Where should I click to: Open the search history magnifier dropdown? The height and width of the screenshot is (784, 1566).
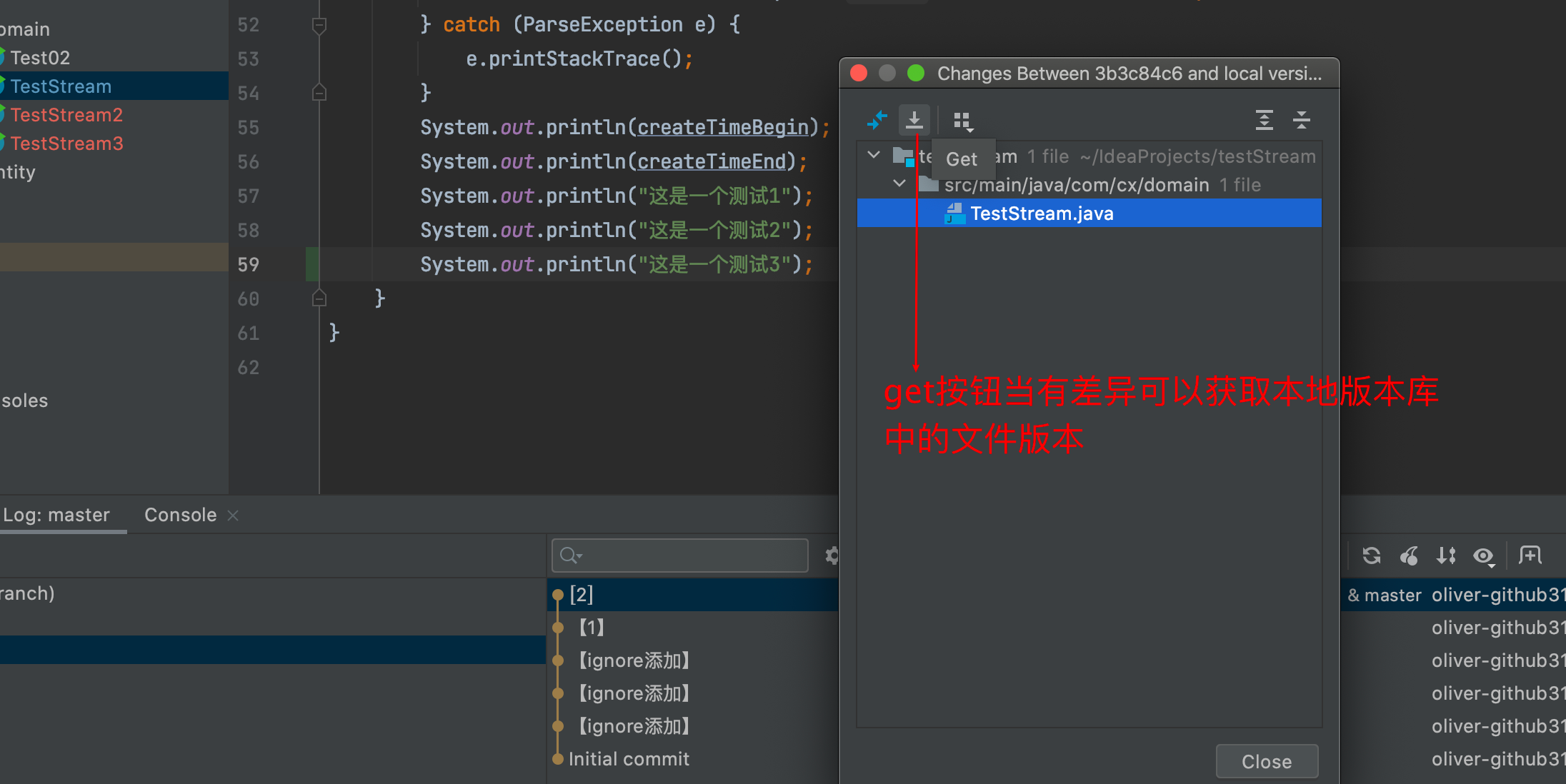(x=571, y=556)
